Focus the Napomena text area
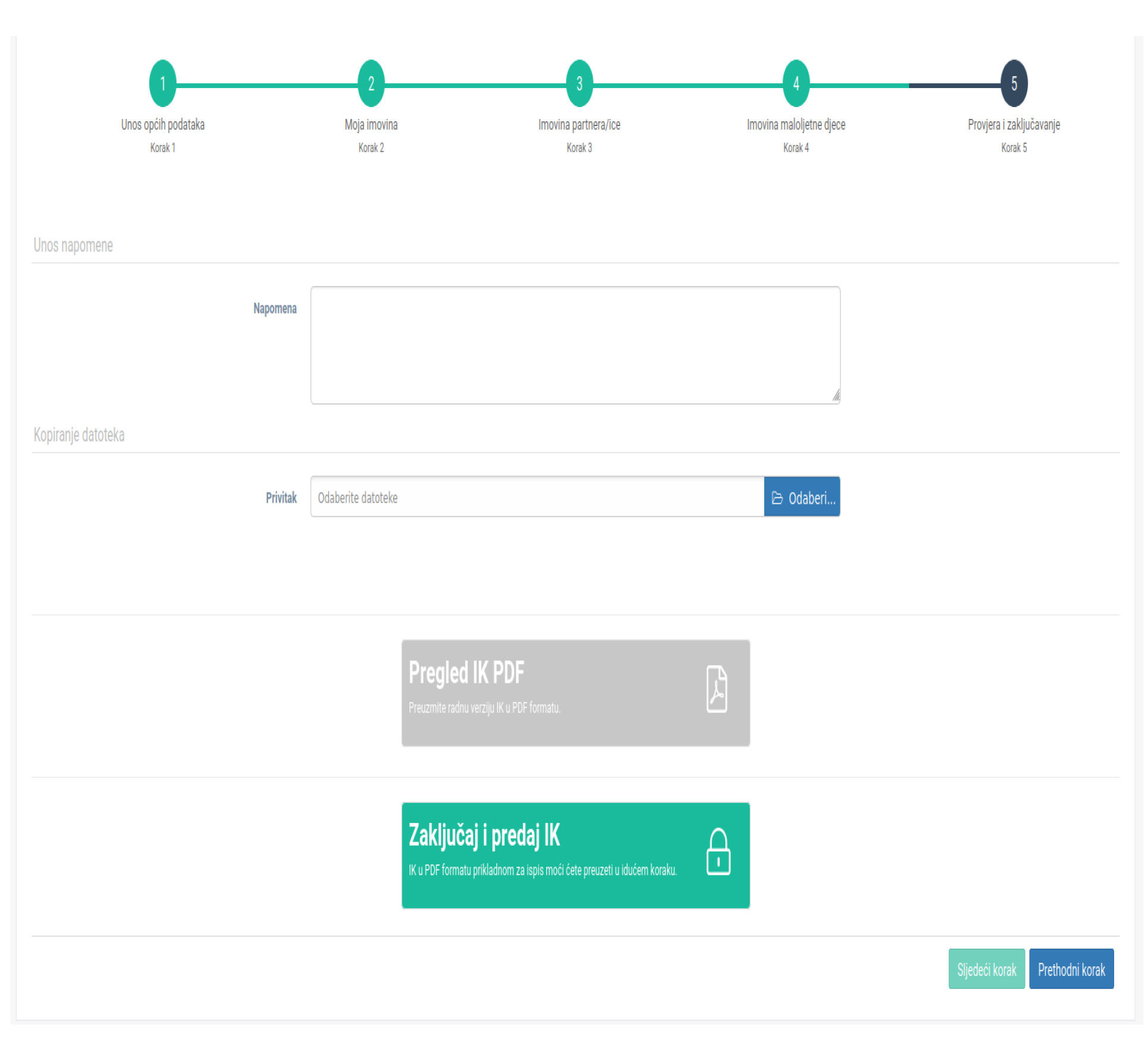The height and width of the screenshot is (1039, 1148). [575, 345]
